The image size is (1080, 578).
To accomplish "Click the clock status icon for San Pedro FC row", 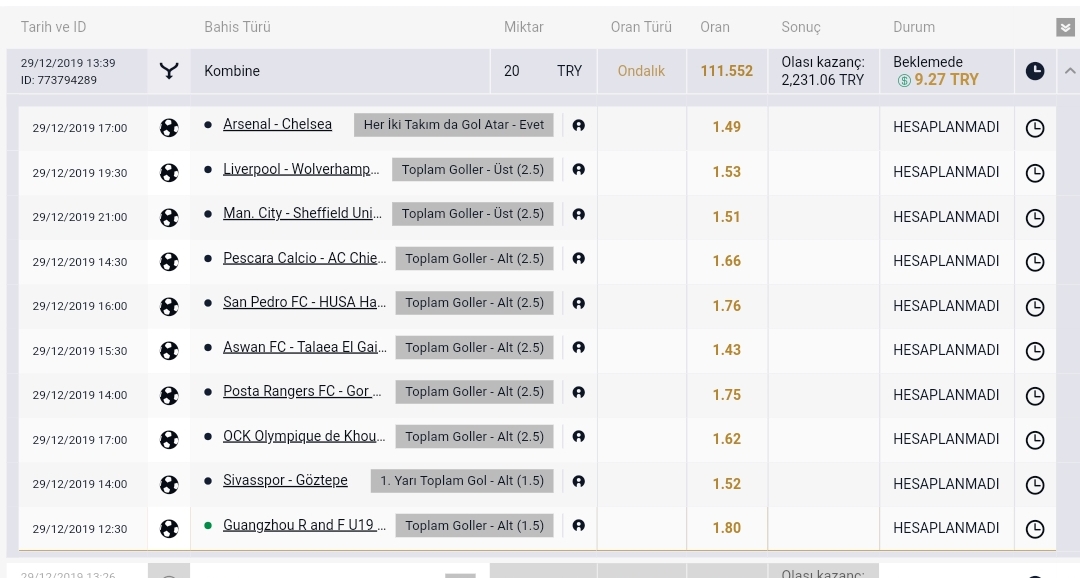I will pos(1035,306).
